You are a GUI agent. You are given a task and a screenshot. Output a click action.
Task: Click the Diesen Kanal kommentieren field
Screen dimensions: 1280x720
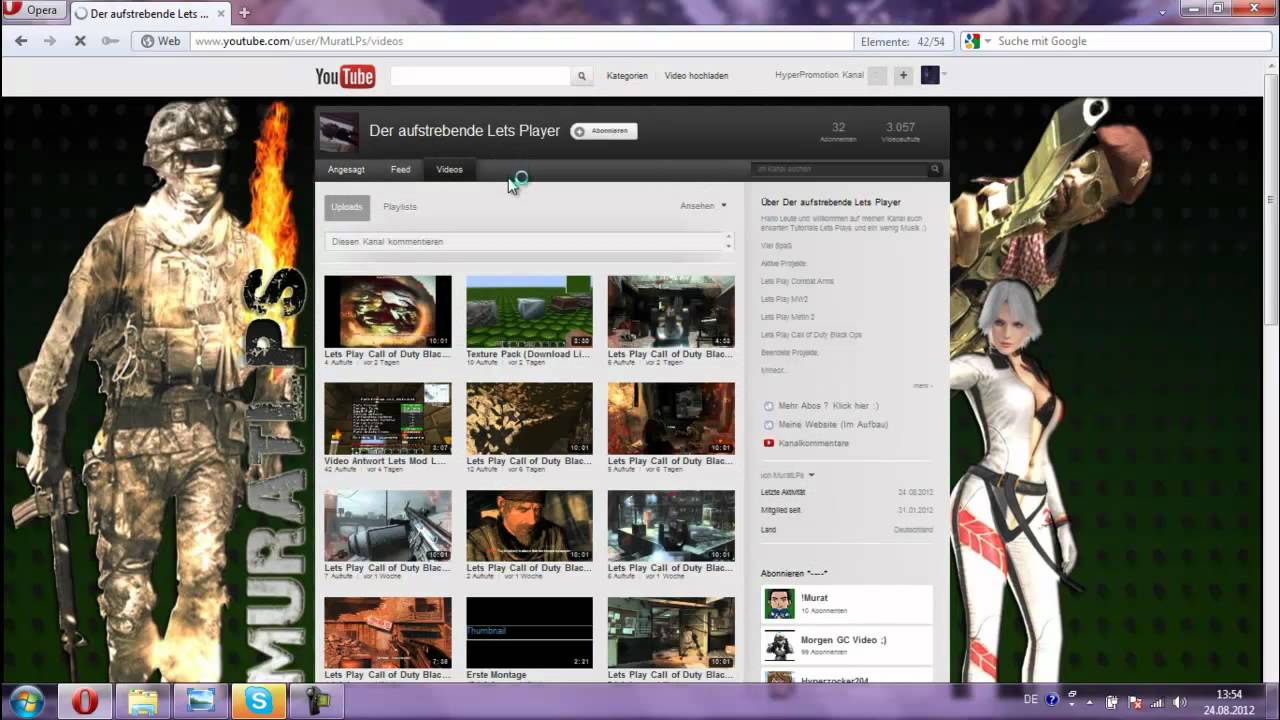point(525,242)
